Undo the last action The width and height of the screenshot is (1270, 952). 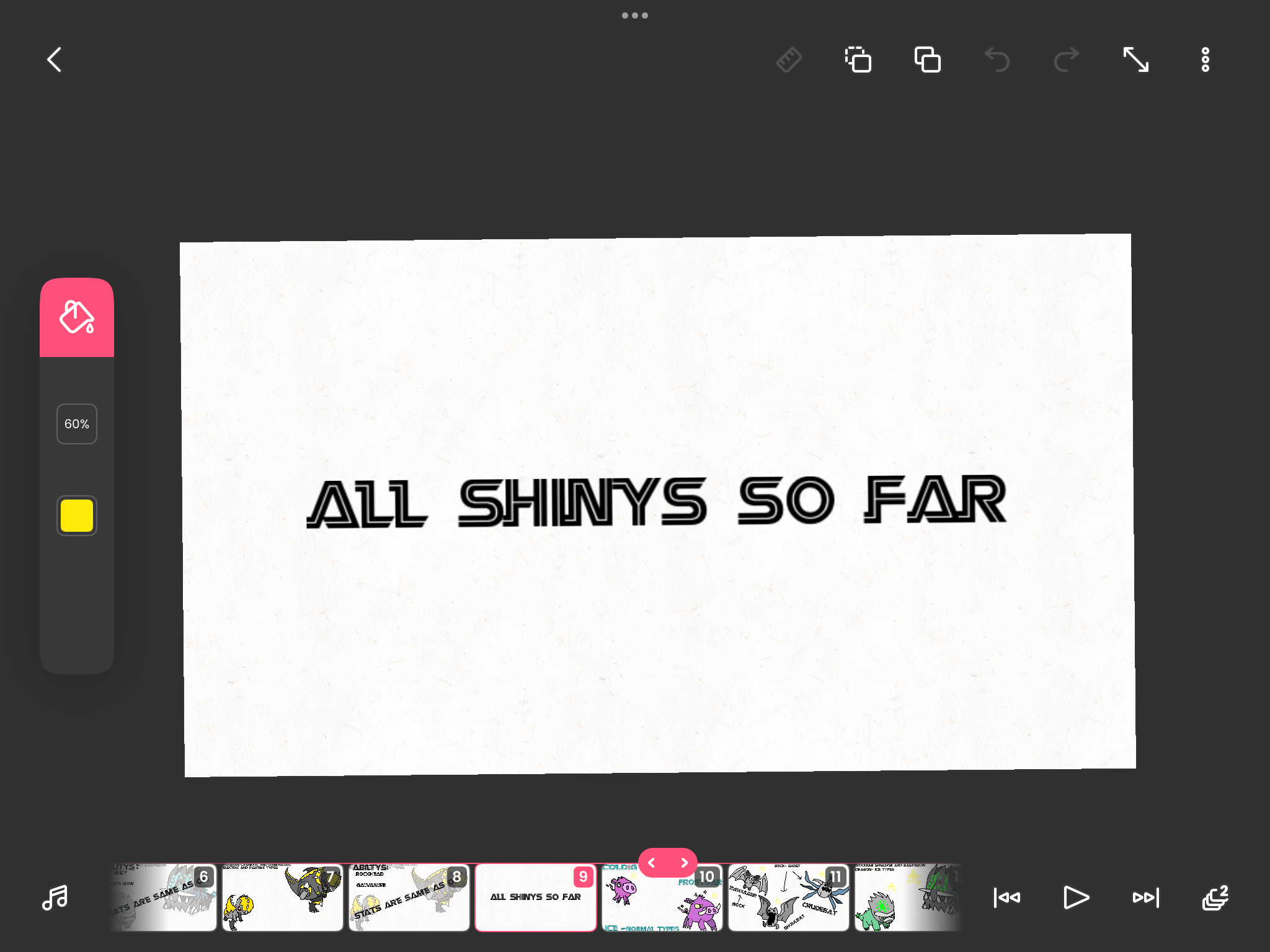pyautogui.click(x=997, y=59)
